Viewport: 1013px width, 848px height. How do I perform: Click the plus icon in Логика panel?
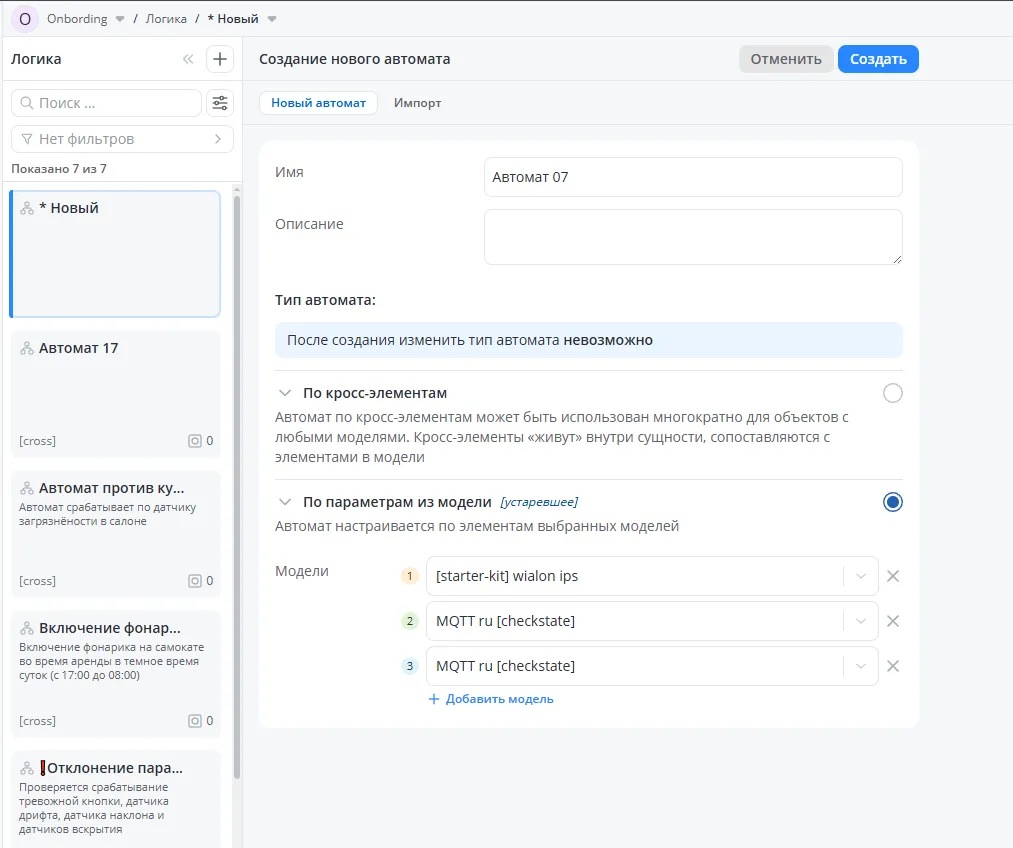[x=220, y=59]
